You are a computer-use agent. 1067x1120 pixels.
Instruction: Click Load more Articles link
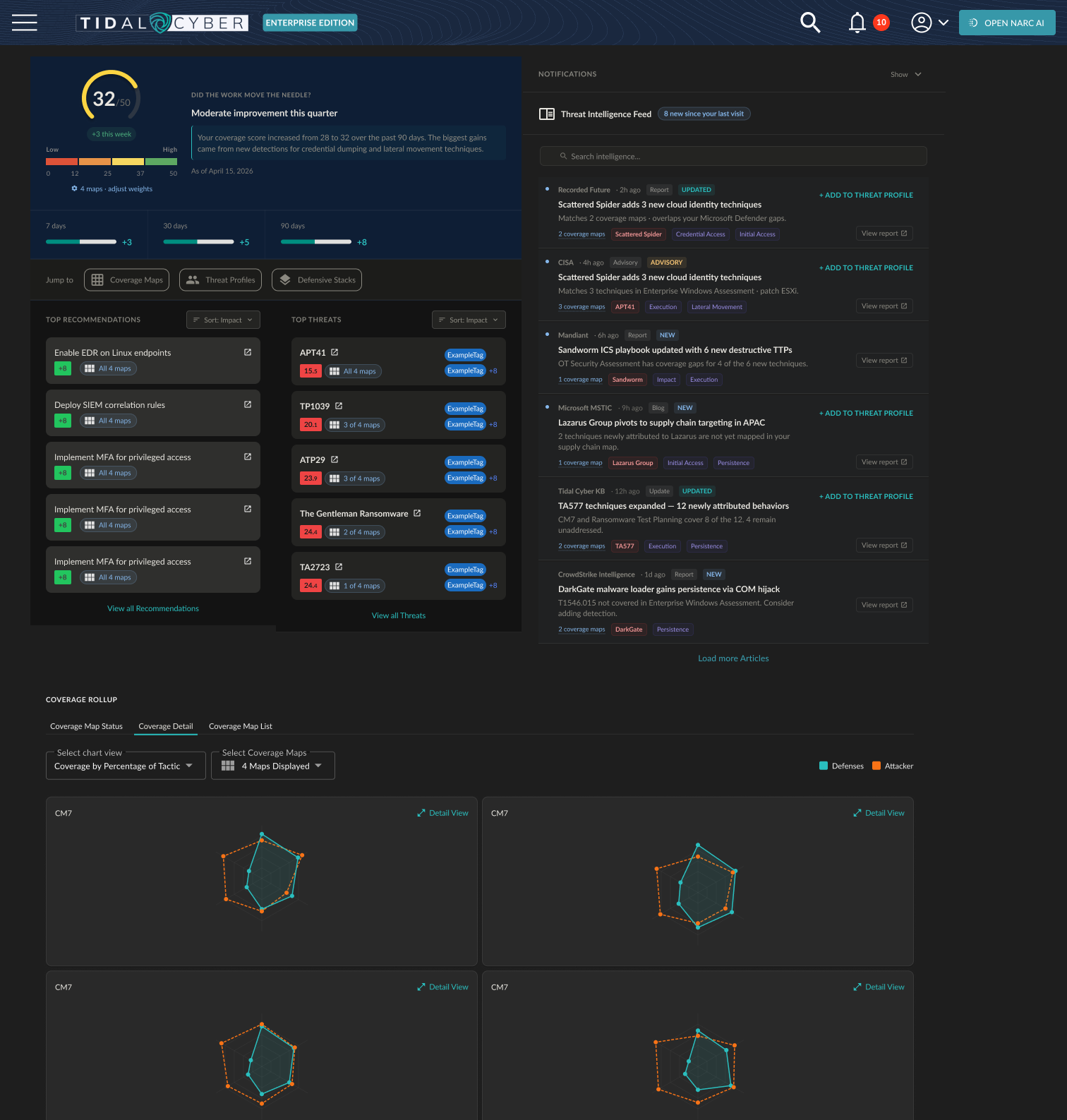pyautogui.click(x=733, y=658)
